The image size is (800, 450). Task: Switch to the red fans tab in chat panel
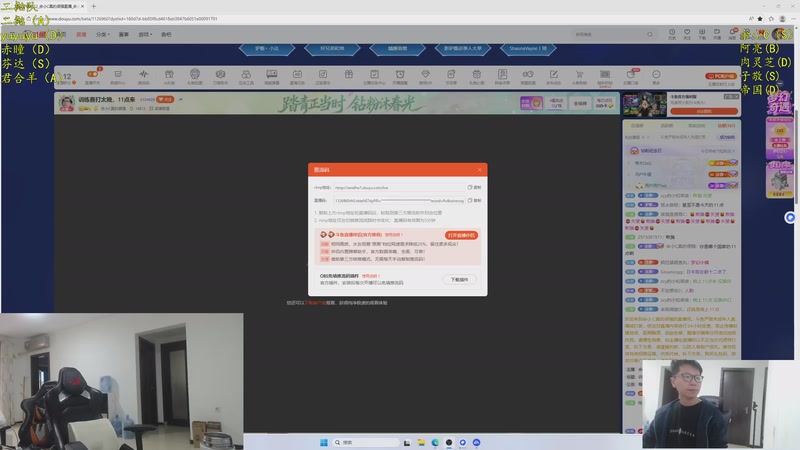[x=726, y=126]
